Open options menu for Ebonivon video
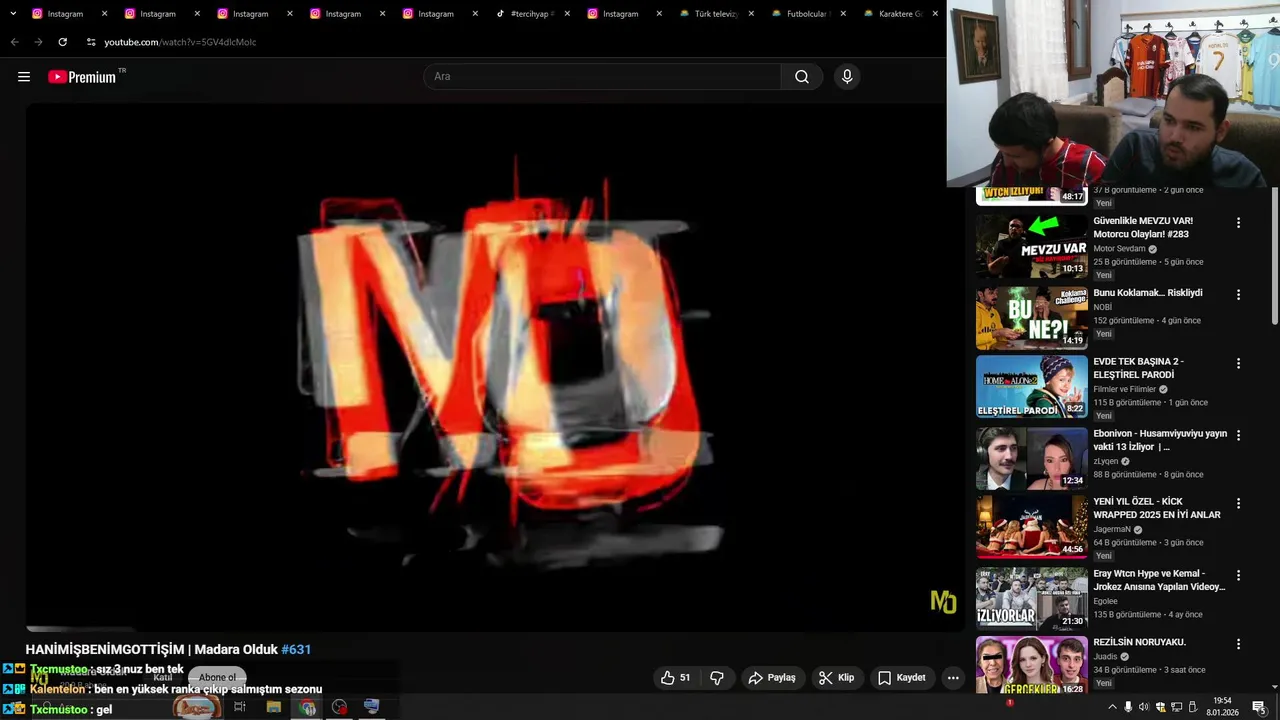 coord(1238,435)
